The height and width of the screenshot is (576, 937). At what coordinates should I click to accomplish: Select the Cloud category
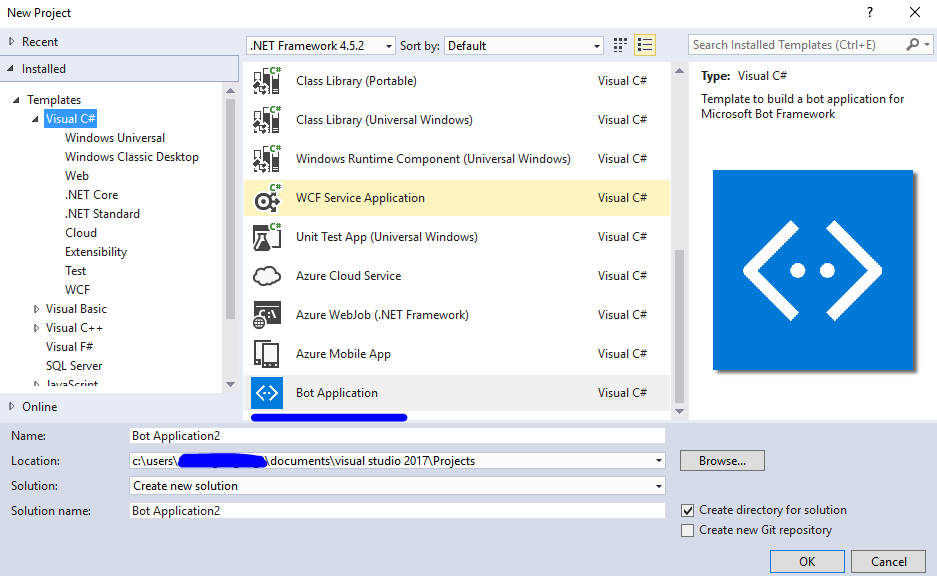81,233
